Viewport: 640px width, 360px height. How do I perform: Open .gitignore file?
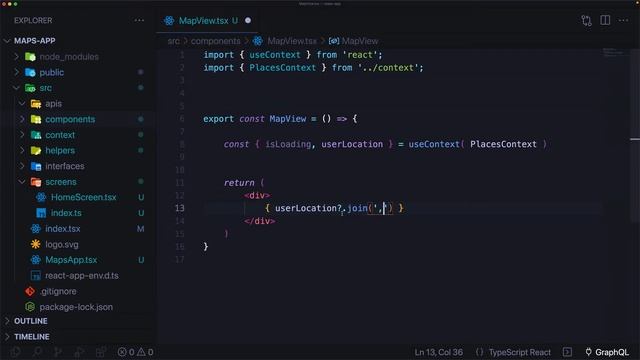(x=58, y=291)
